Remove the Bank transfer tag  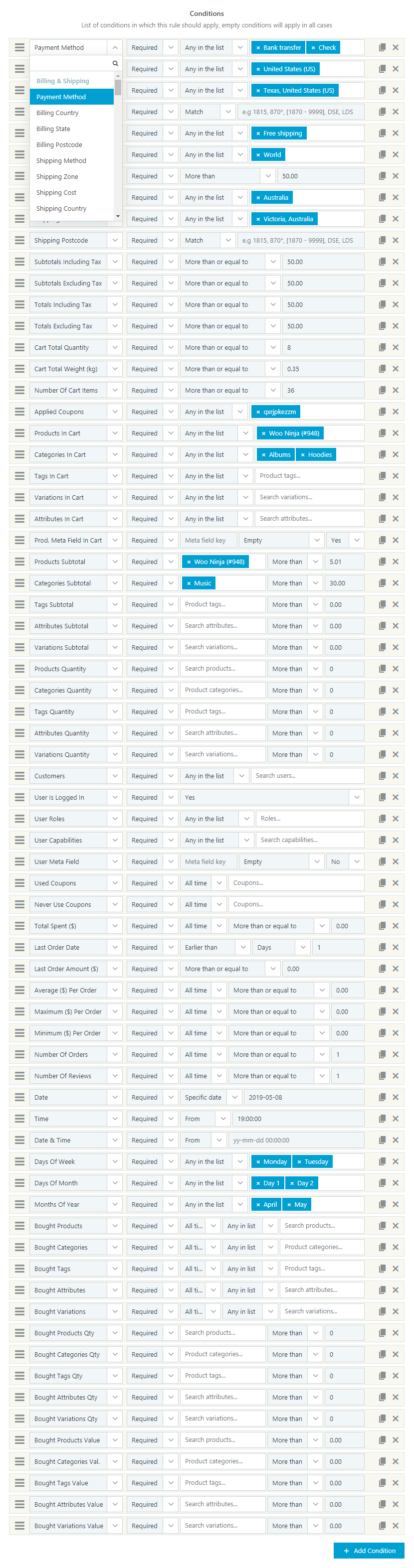click(258, 47)
